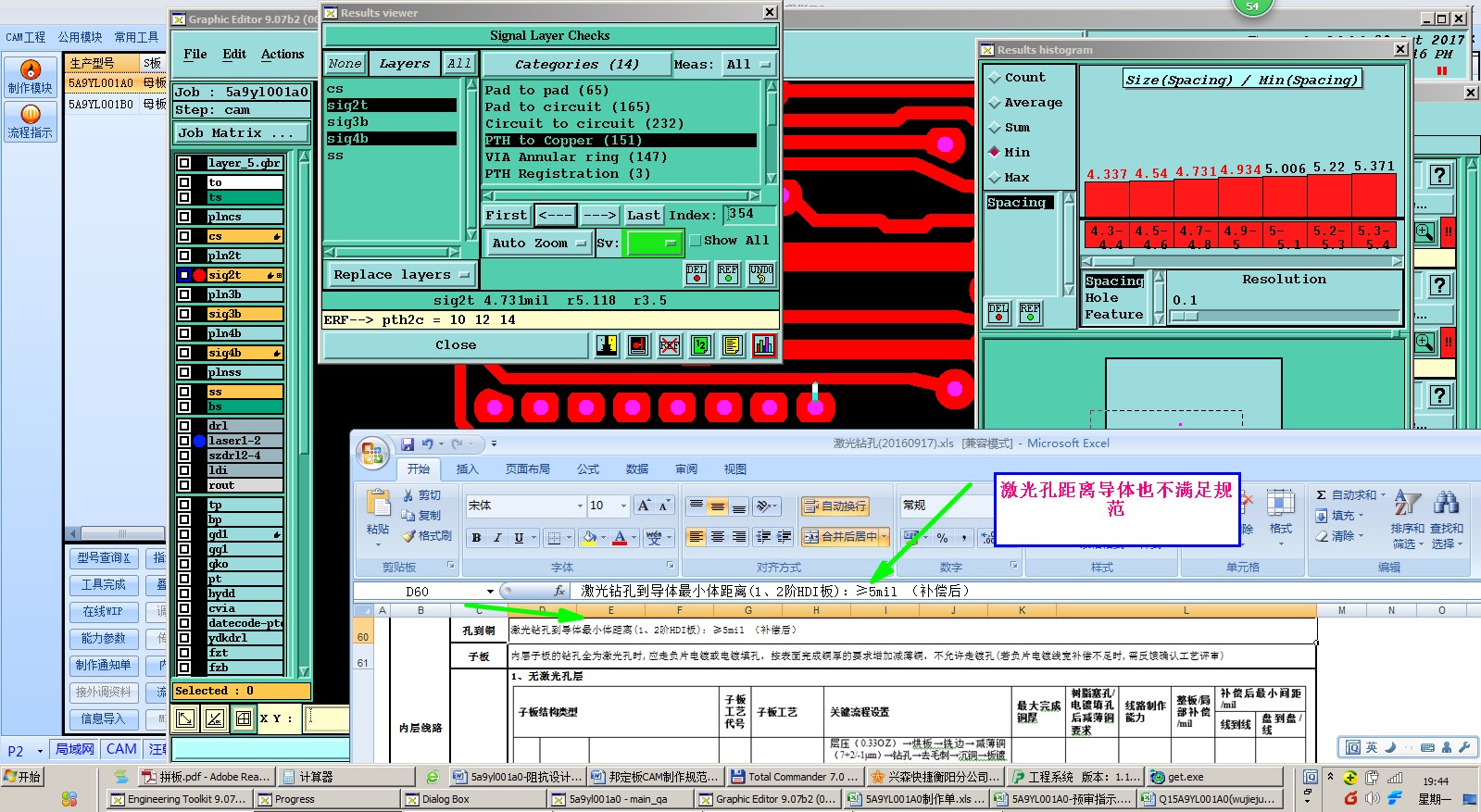Select the Count radio option
This screenshot has width=1481, height=812.
click(x=995, y=78)
